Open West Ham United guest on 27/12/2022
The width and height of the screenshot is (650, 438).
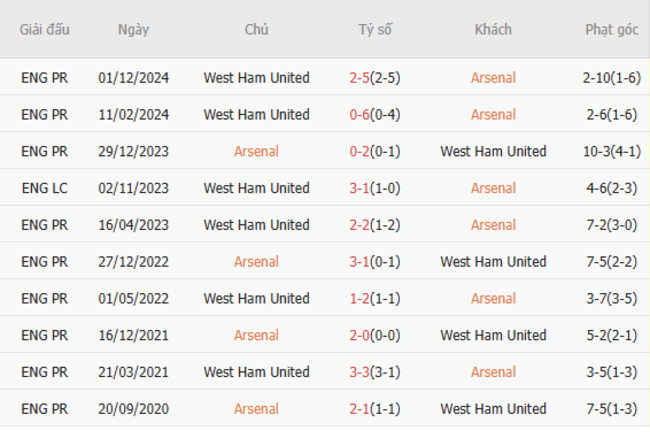point(493,262)
